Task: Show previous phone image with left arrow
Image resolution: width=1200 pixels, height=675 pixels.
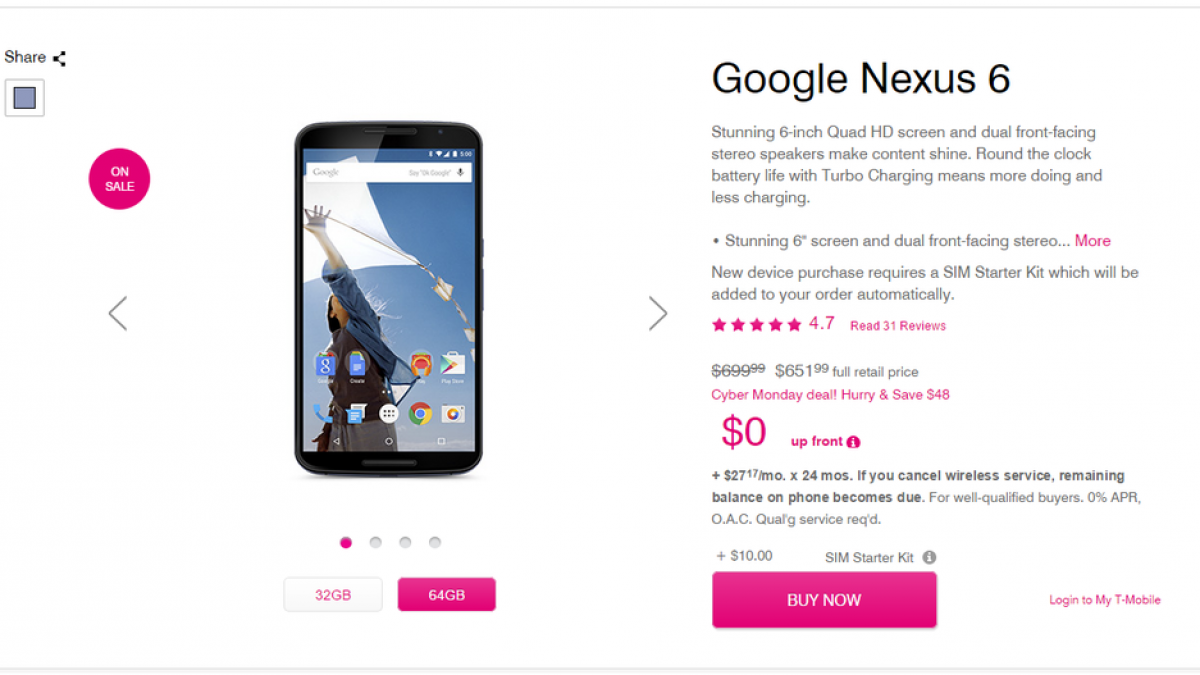Action: tap(118, 313)
